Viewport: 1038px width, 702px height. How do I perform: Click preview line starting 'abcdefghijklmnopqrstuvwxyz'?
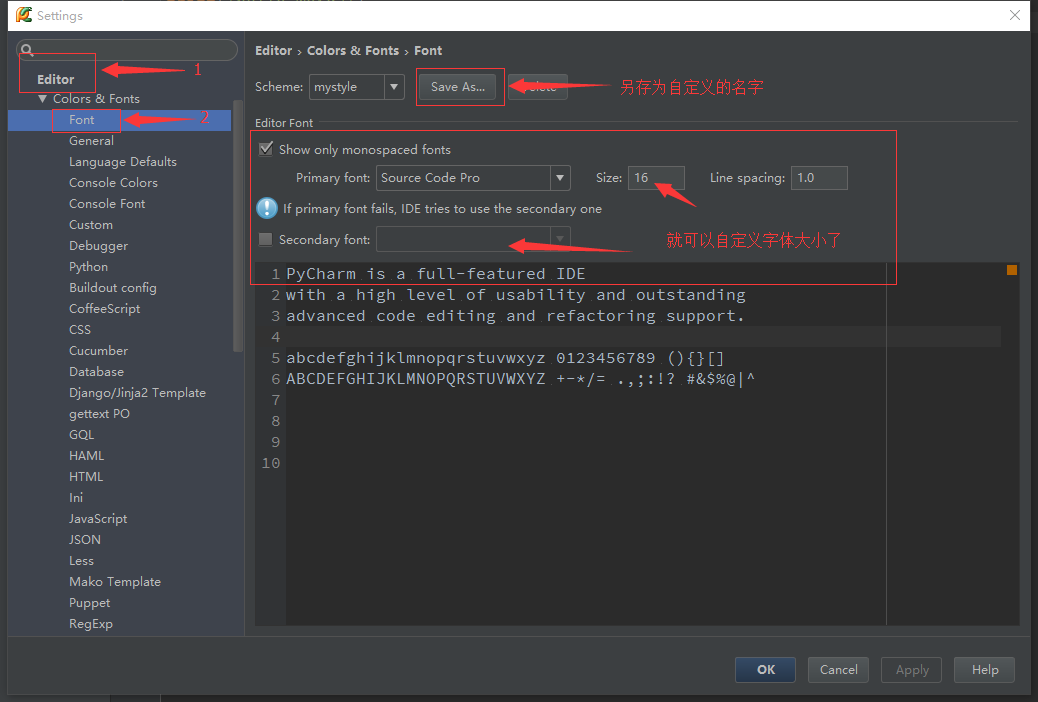505,358
